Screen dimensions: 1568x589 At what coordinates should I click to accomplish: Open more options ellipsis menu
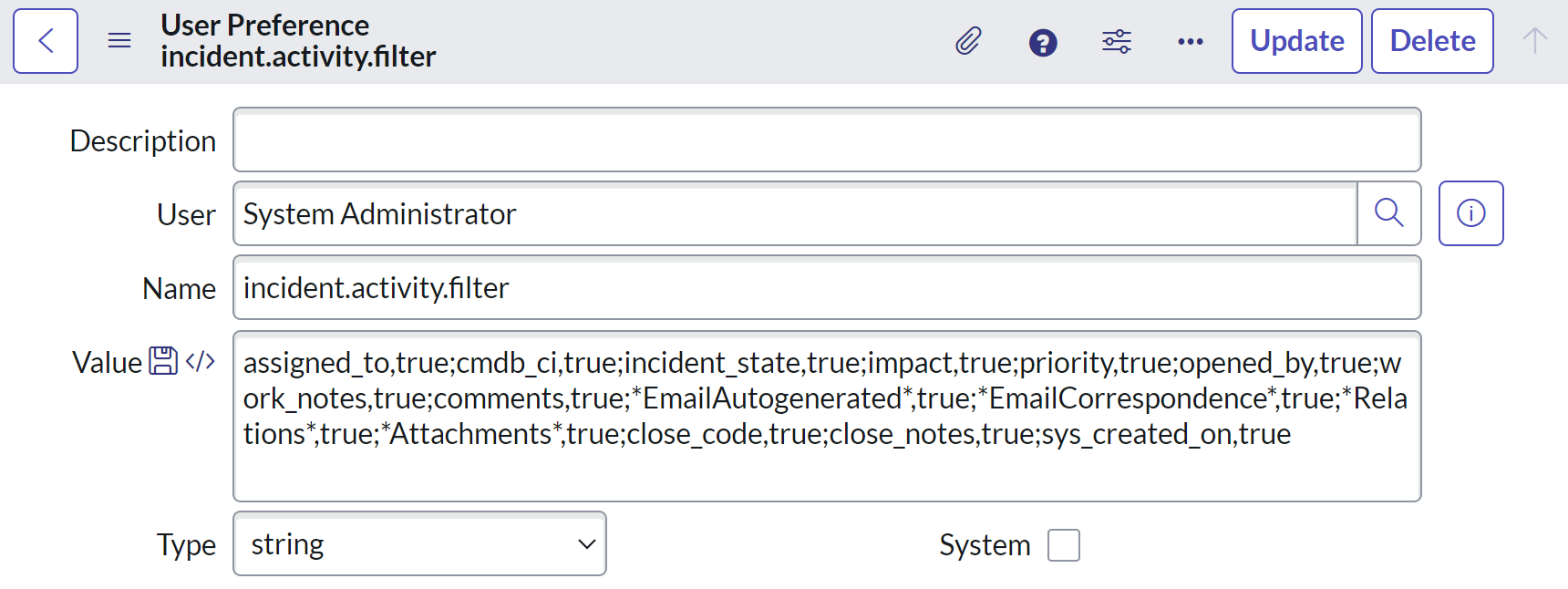tap(1190, 41)
